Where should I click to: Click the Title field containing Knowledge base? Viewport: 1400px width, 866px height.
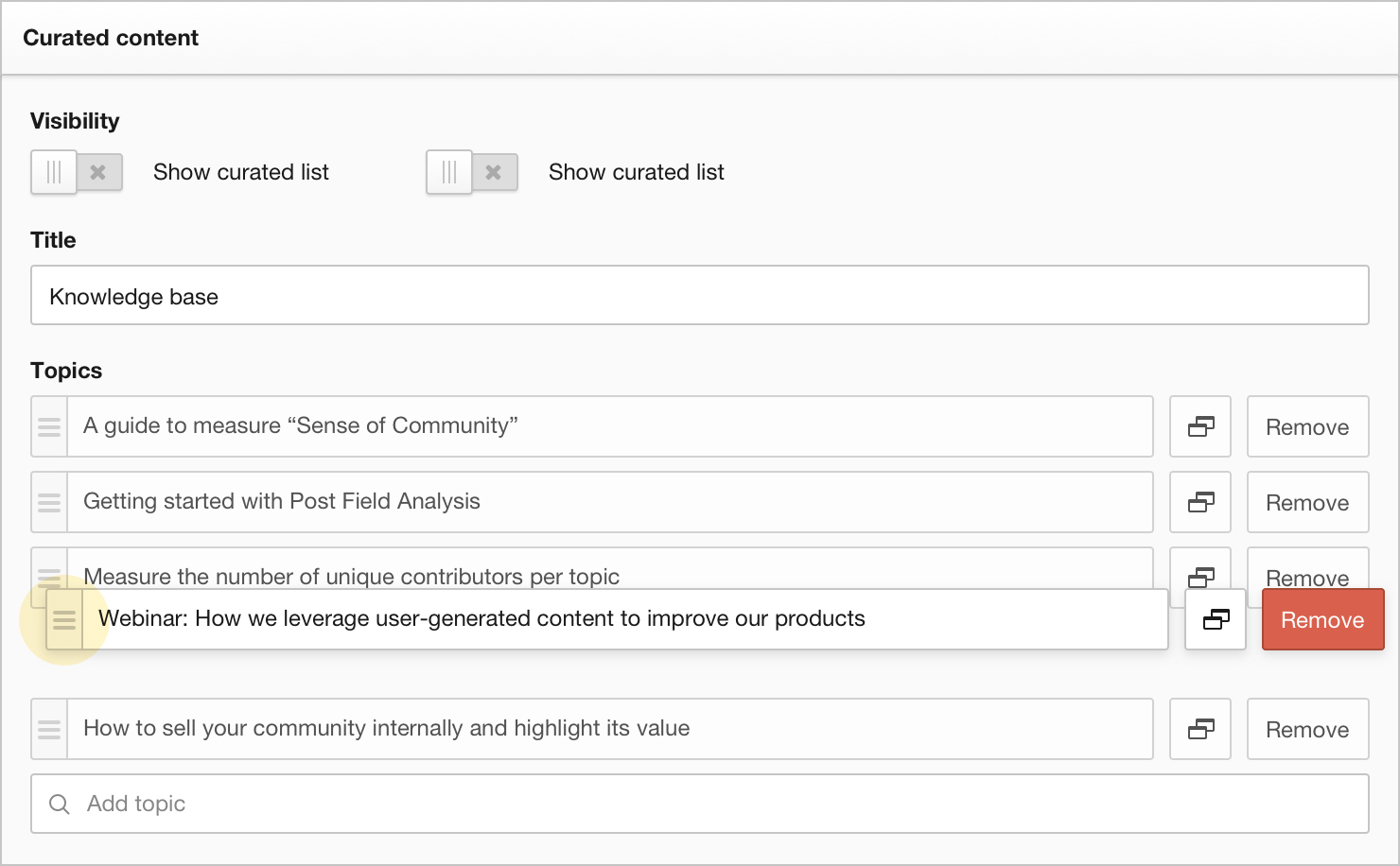pyautogui.click(x=700, y=295)
